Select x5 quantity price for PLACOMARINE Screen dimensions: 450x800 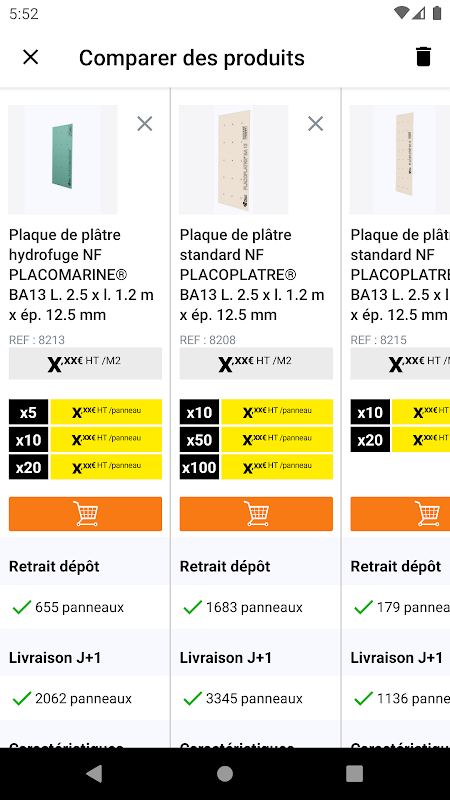tap(85, 412)
